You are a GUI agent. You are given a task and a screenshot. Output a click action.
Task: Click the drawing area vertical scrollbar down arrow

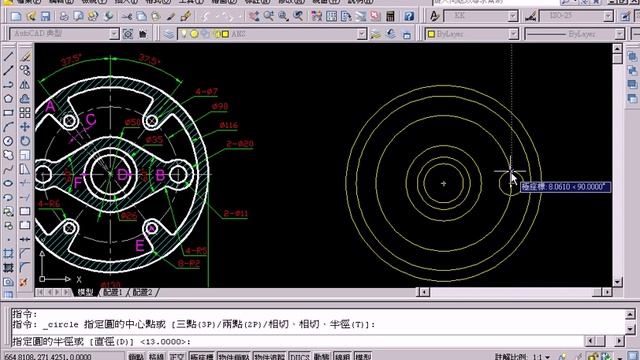(617, 282)
